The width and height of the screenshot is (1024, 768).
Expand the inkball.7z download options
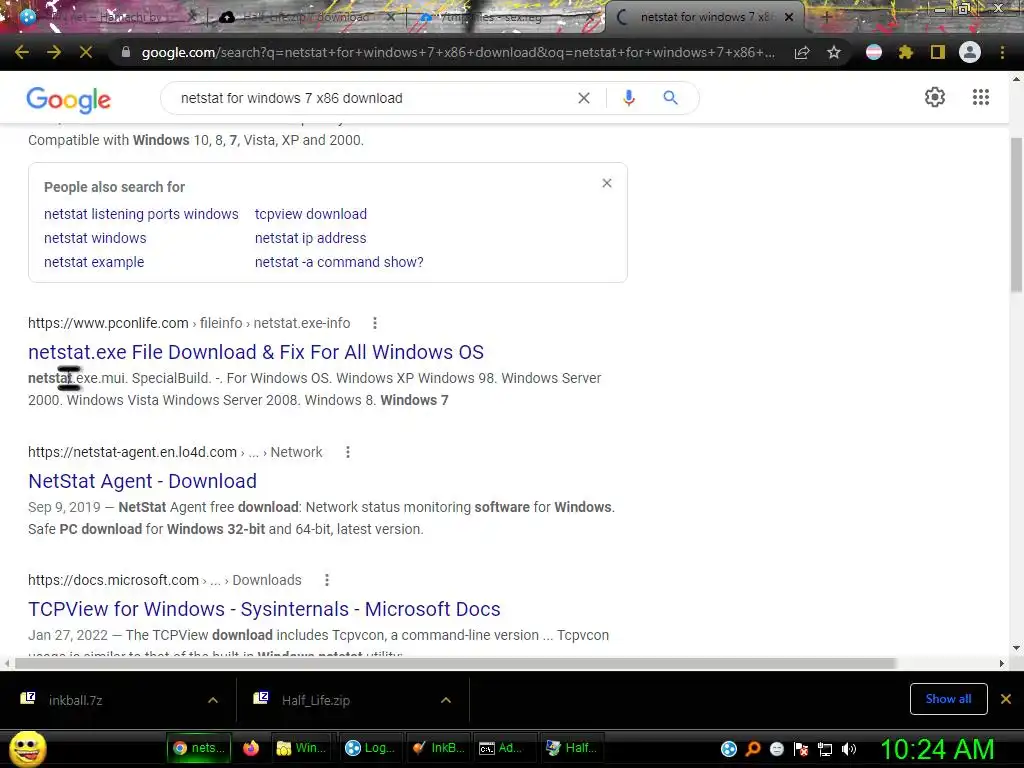pos(213,700)
